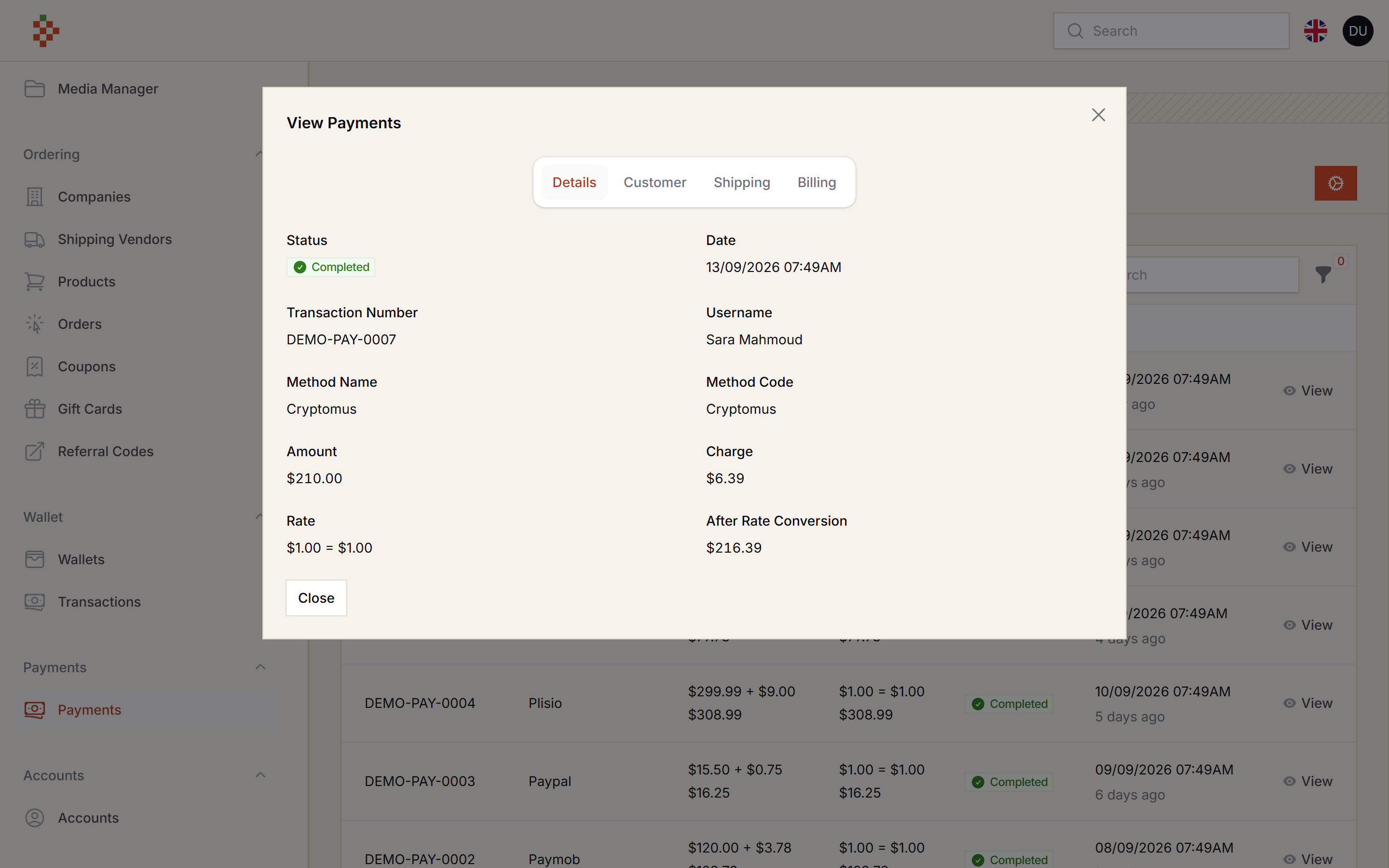This screenshot has height=868, width=1389.
Task: Switch to the Shipping tab
Action: 742,183
